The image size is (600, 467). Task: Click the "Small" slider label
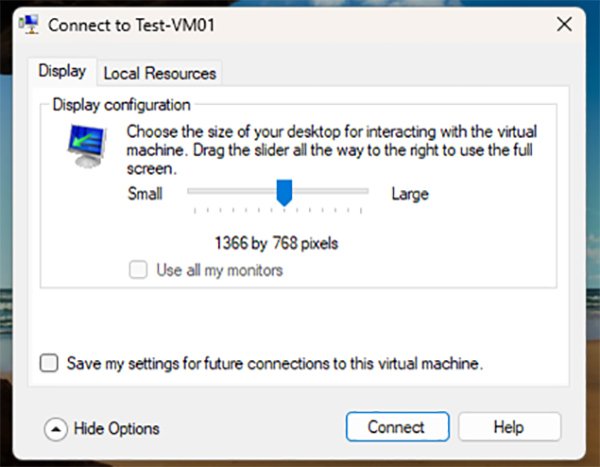coord(145,194)
